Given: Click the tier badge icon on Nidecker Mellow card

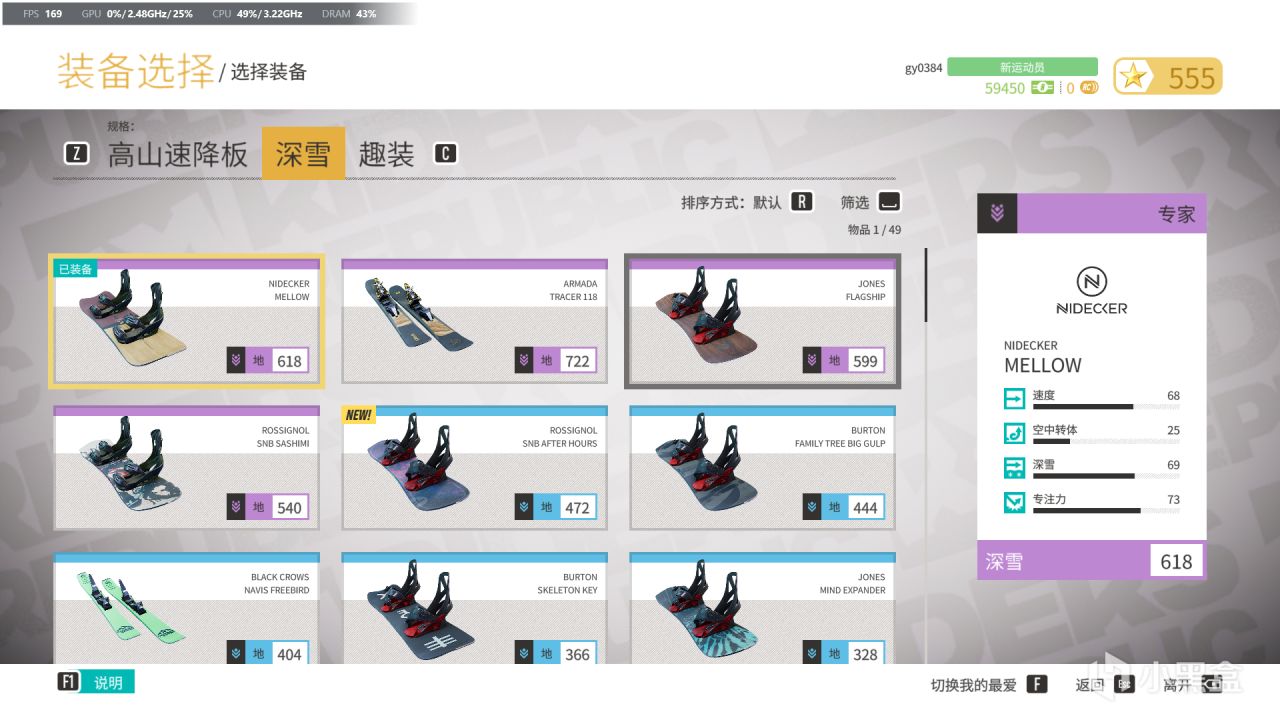Looking at the screenshot, I should 236,361.
